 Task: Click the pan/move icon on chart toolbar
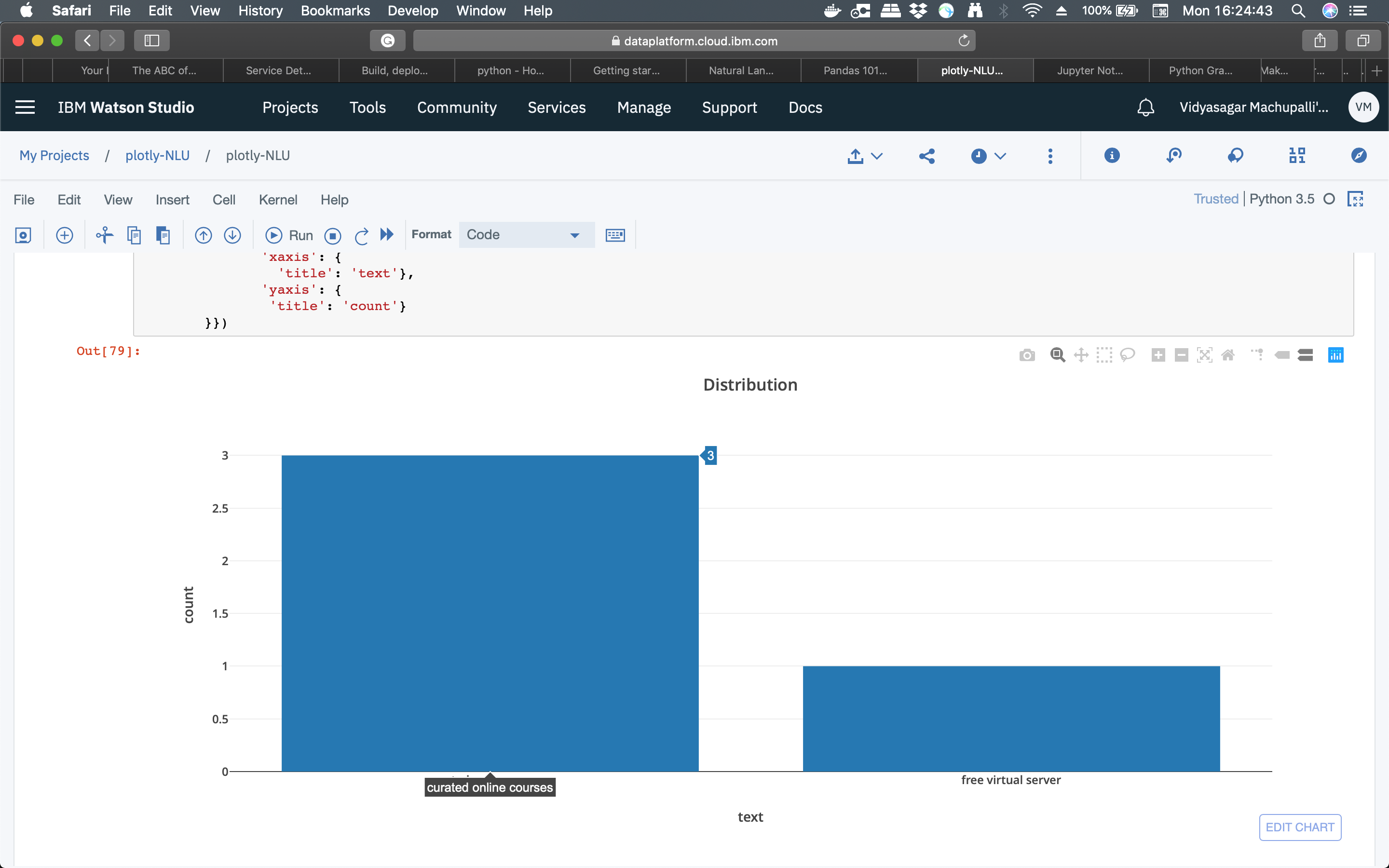[x=1080, y=355]
